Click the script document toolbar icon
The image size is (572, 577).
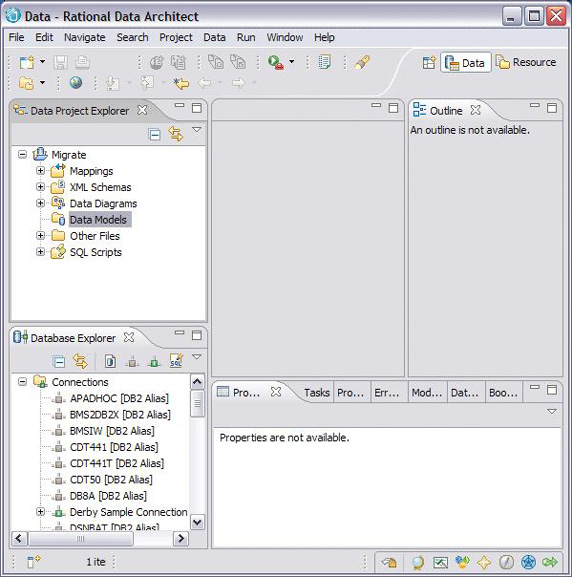pos(324,62)
